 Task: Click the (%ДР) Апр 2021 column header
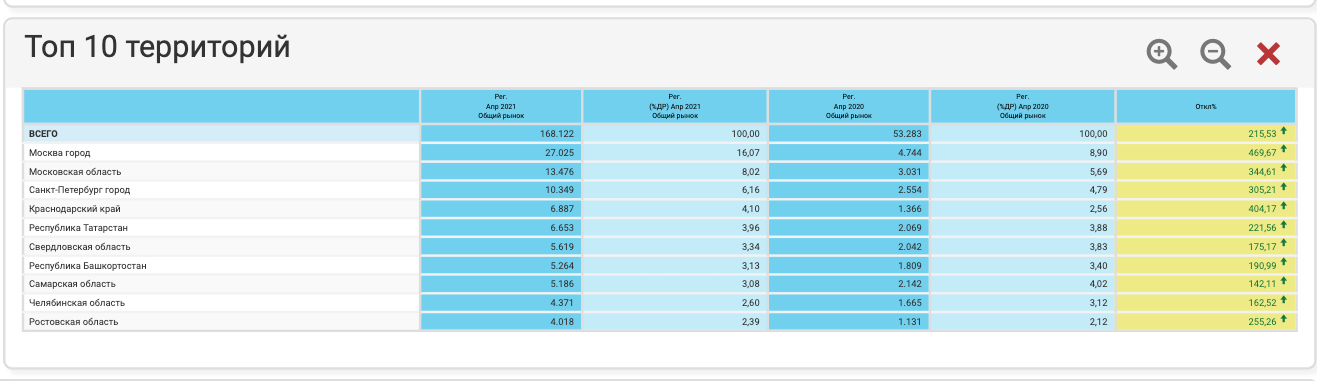click(x=675, y=106)
